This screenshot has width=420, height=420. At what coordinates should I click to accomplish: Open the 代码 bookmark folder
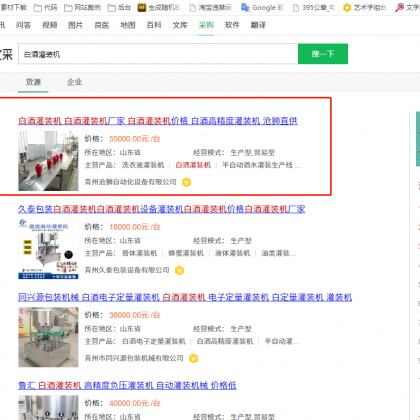pos(45,7)
